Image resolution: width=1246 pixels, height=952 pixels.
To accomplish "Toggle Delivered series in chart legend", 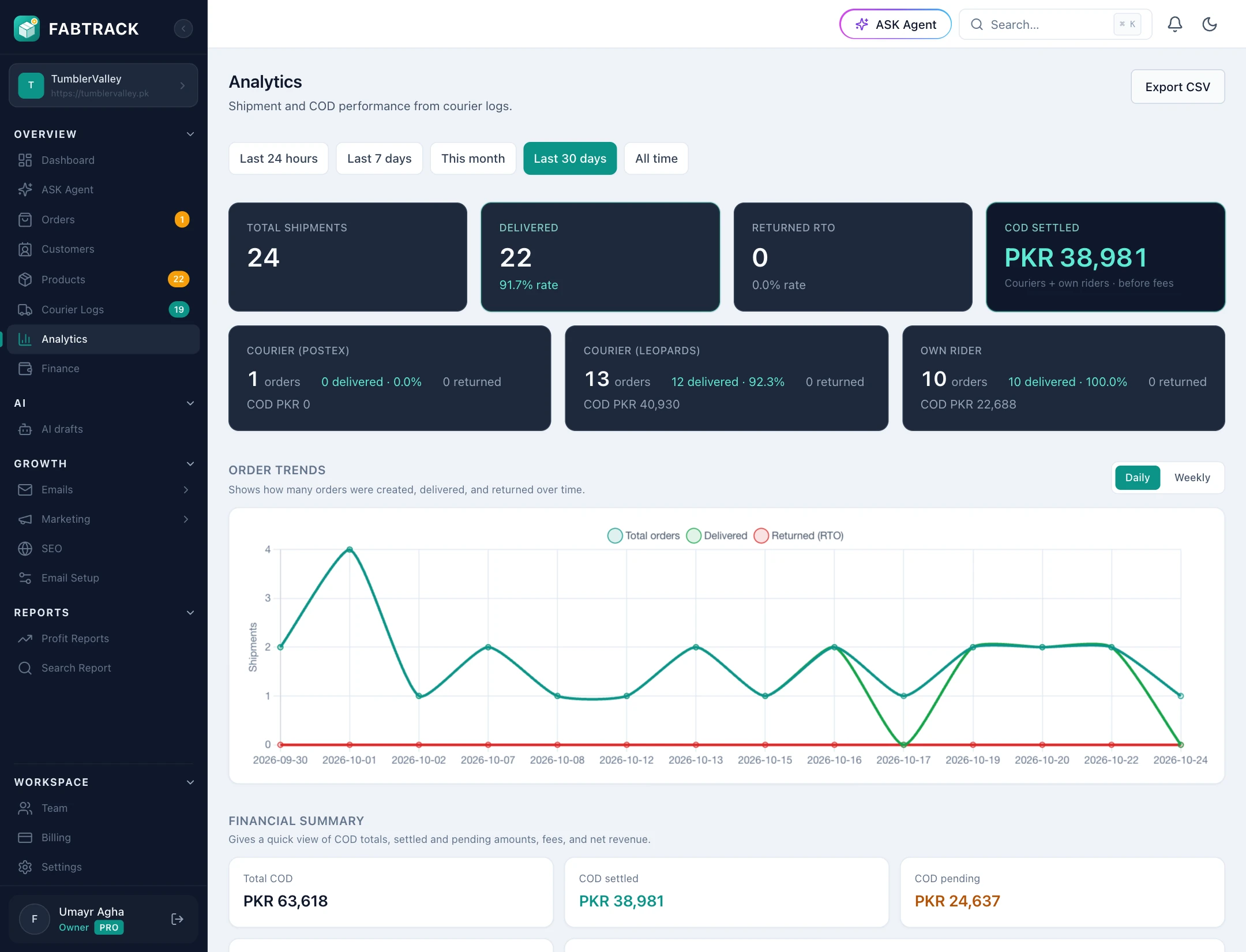I will coord(717,535).
